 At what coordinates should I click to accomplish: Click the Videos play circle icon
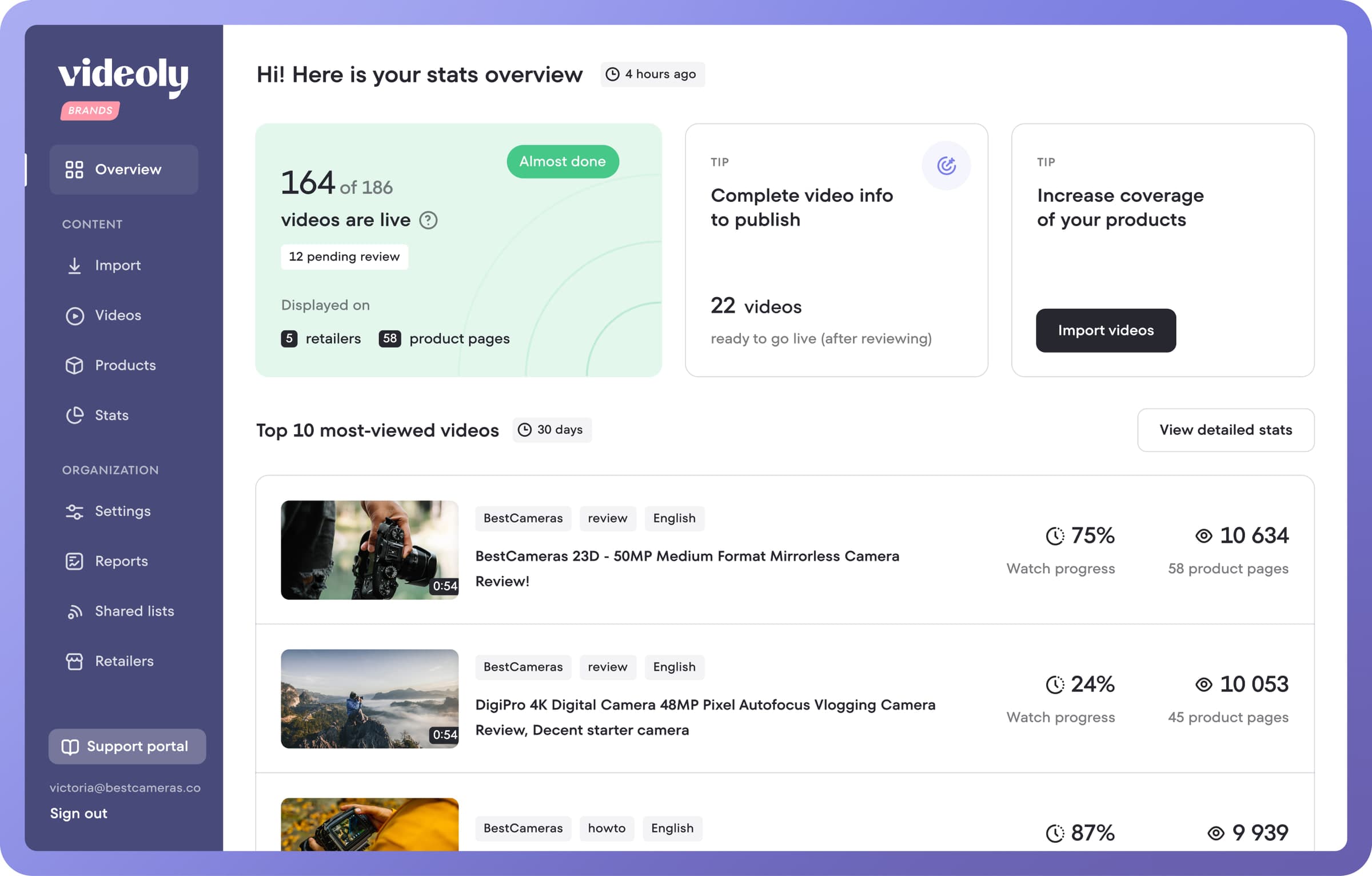point(74,315)
